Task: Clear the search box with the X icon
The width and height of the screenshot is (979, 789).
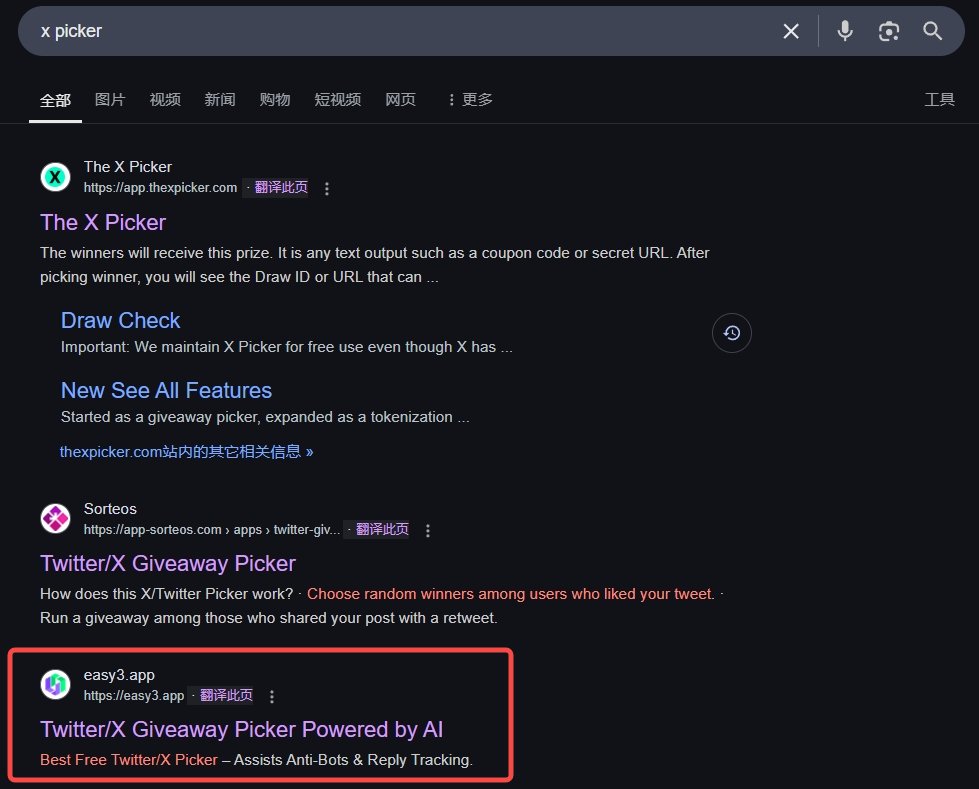Action: 790,31
